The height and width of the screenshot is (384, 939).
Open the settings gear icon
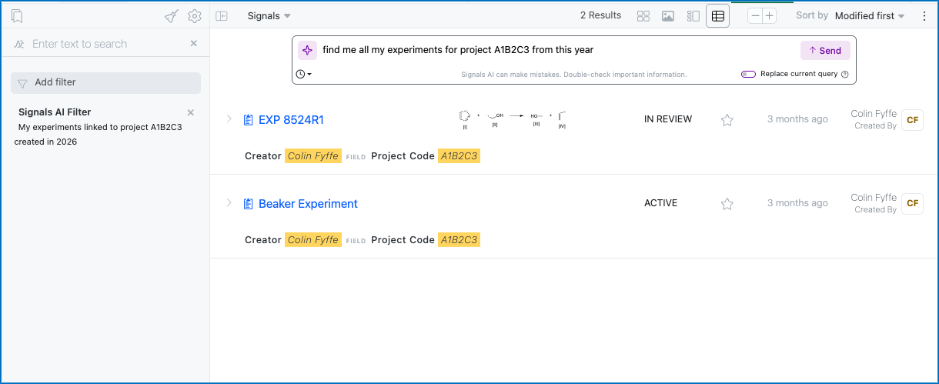click(x=194, y=16)
